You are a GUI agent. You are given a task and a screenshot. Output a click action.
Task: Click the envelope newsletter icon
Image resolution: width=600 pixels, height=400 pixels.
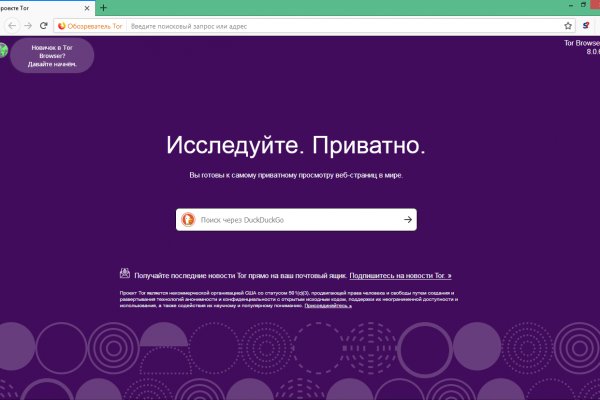[x=124, y=273]
